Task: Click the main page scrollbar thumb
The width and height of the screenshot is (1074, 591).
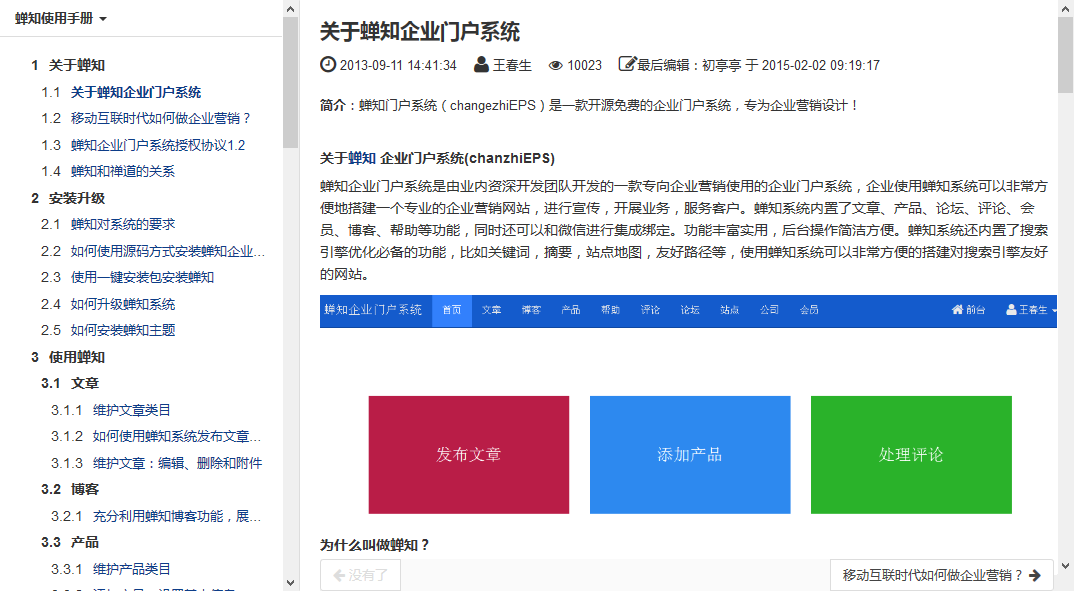Action: 1066,53
